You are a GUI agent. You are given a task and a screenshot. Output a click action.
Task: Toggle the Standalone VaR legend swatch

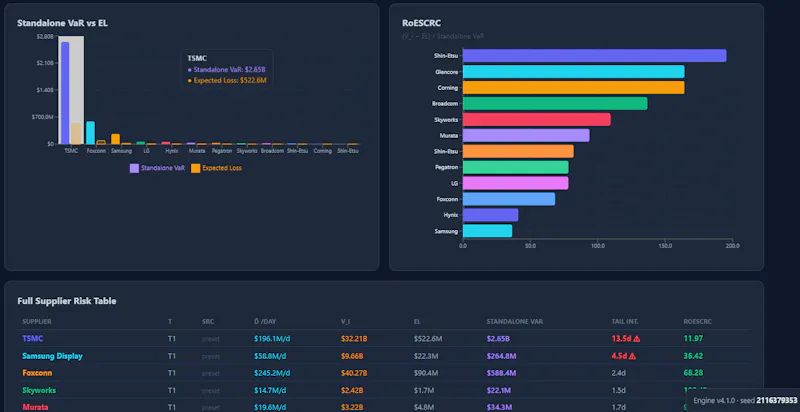pyautogui.click(x=134, y=168)
